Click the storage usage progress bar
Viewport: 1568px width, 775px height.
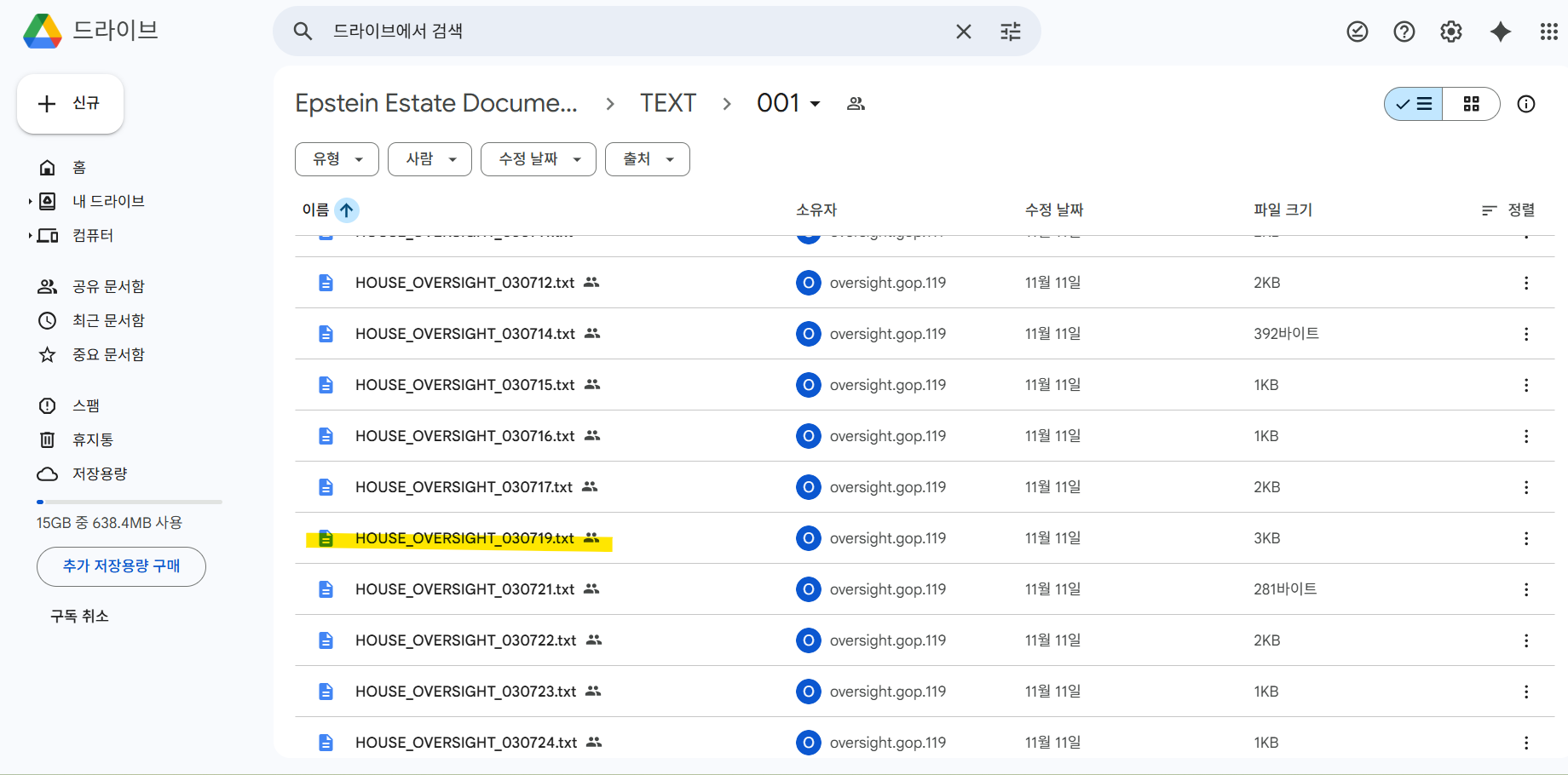[x=130, y=502]
